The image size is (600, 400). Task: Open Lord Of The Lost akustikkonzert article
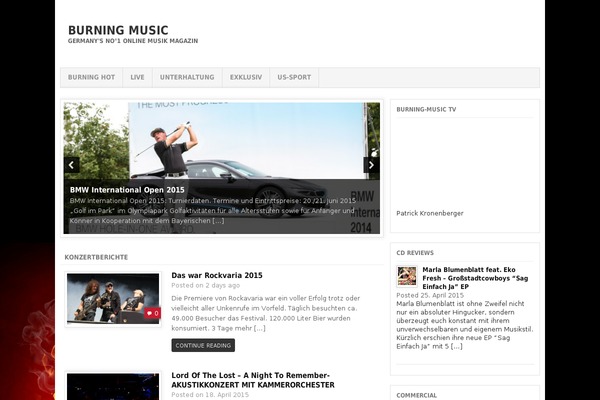253,380
